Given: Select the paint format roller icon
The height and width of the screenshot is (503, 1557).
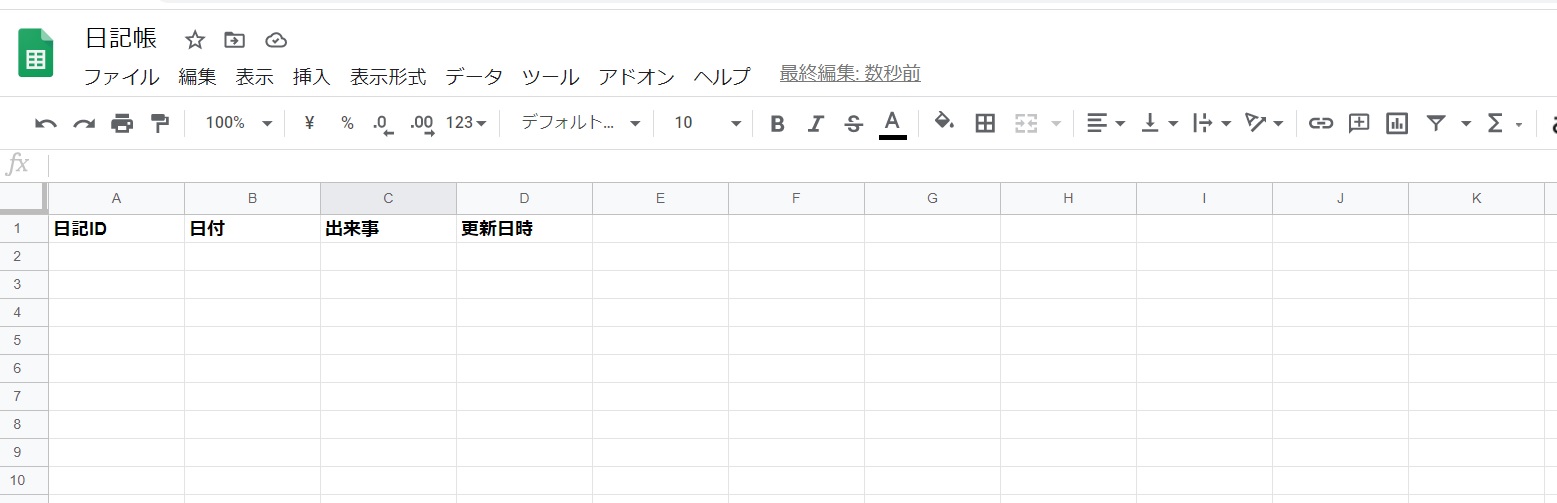Looking at the screenshot, I should click(160, 123).
